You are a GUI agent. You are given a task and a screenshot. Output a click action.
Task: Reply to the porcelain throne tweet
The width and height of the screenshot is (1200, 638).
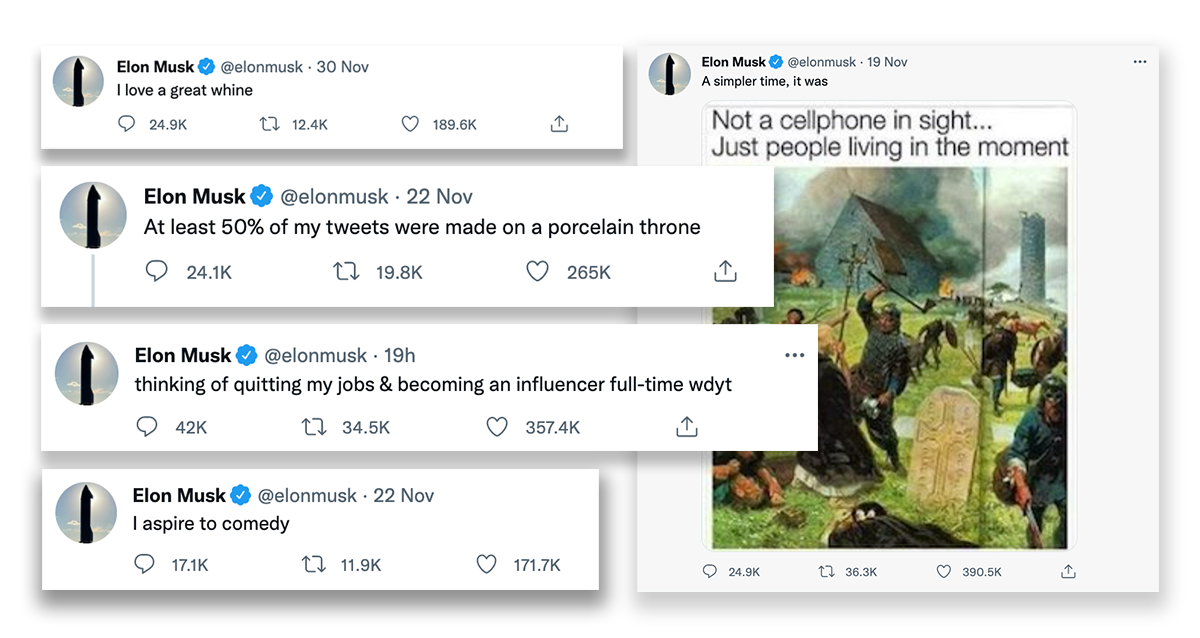[x=157, y=271]
